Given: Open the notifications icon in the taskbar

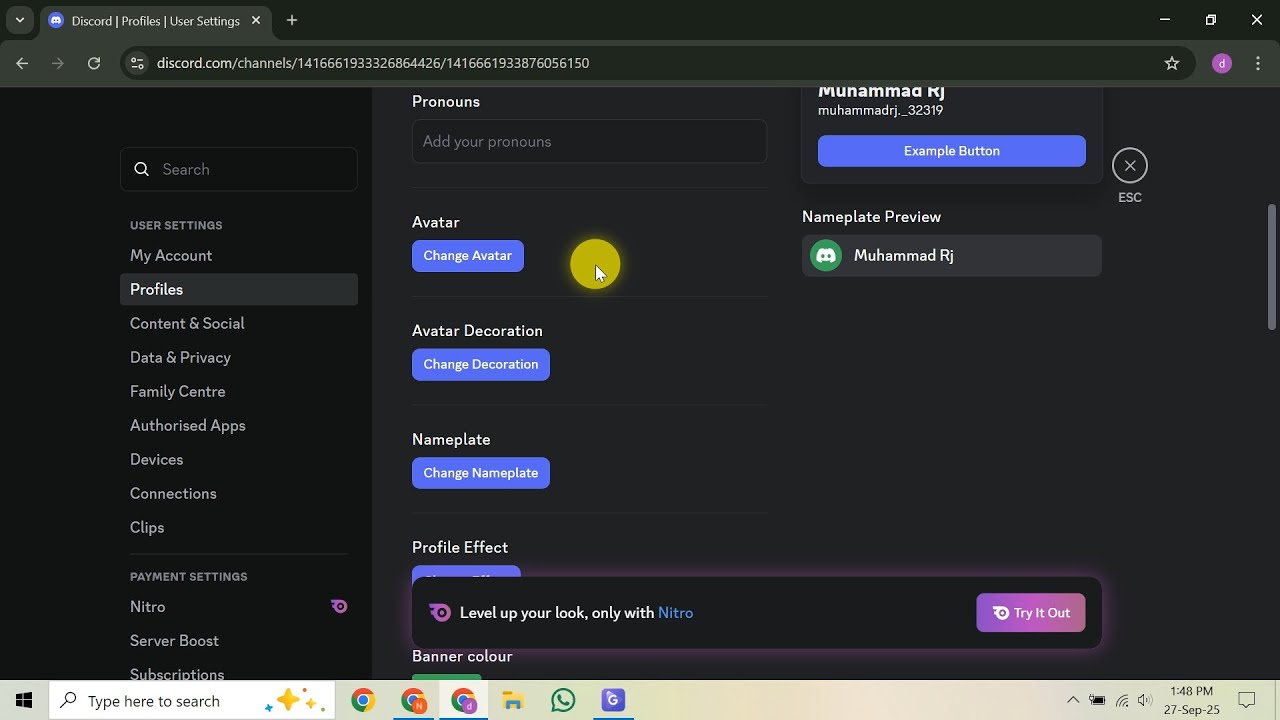Looking at the screenshot, I should tap(1247, 701).
